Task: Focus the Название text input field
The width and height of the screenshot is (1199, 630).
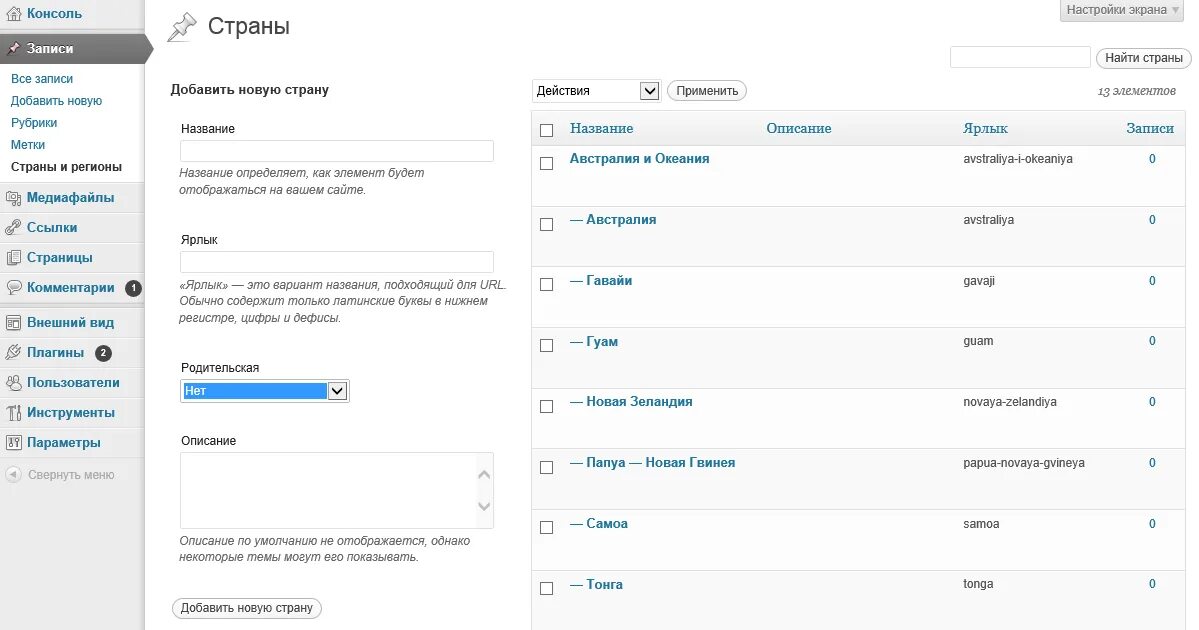Action: [x=337, y=151]
